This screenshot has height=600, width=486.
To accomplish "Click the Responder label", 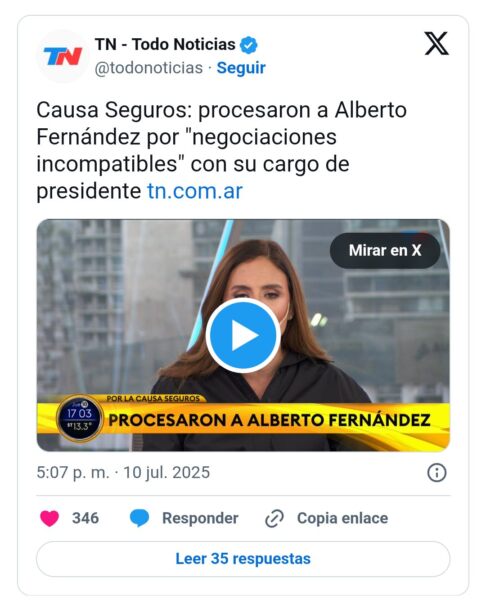I will [200, 518].
